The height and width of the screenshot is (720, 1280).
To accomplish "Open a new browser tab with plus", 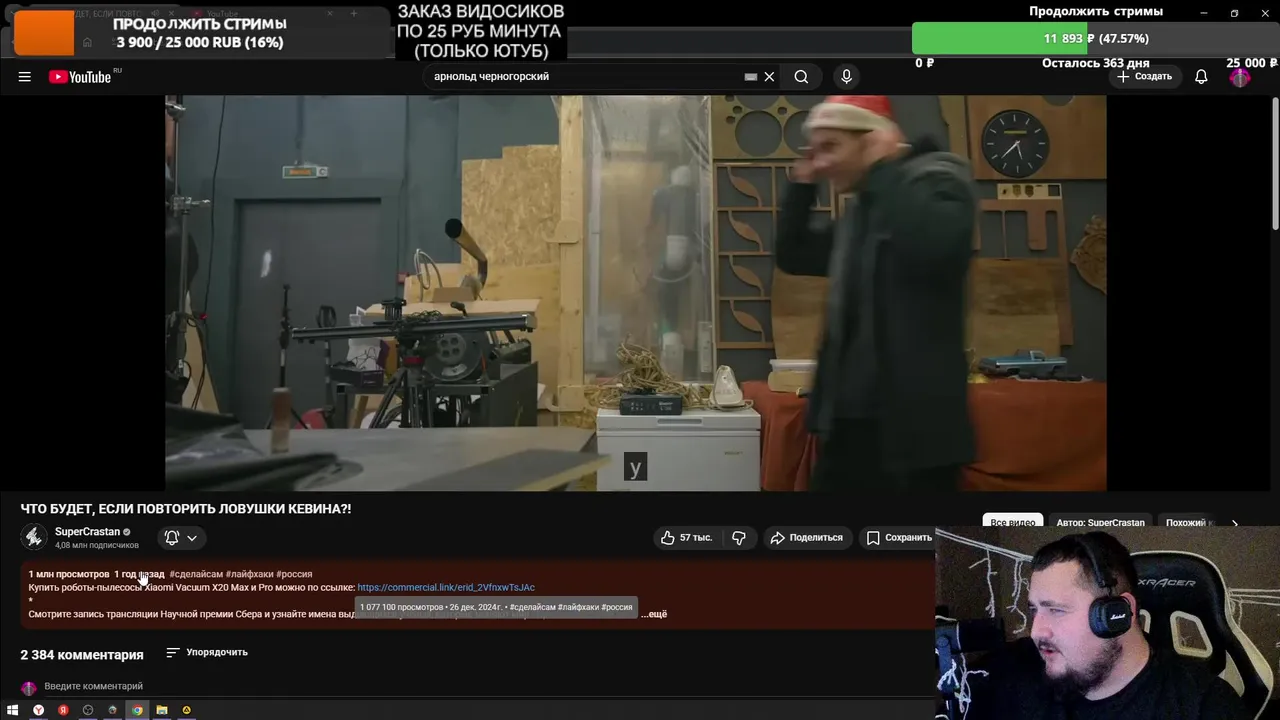I will tap(353, 14).
